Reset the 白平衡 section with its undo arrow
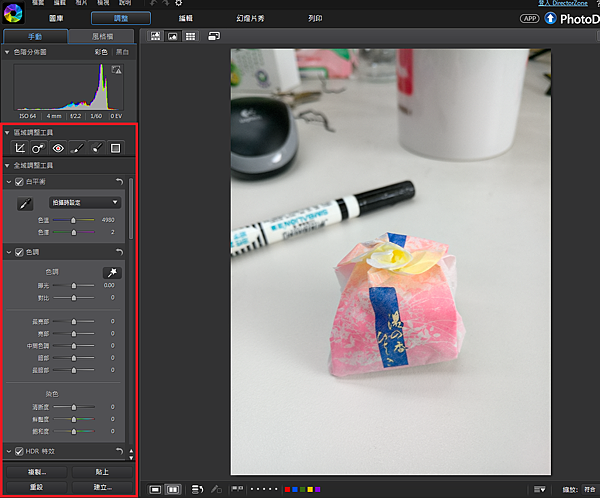Viewport: 600px width, 498px height. point(120,182)
